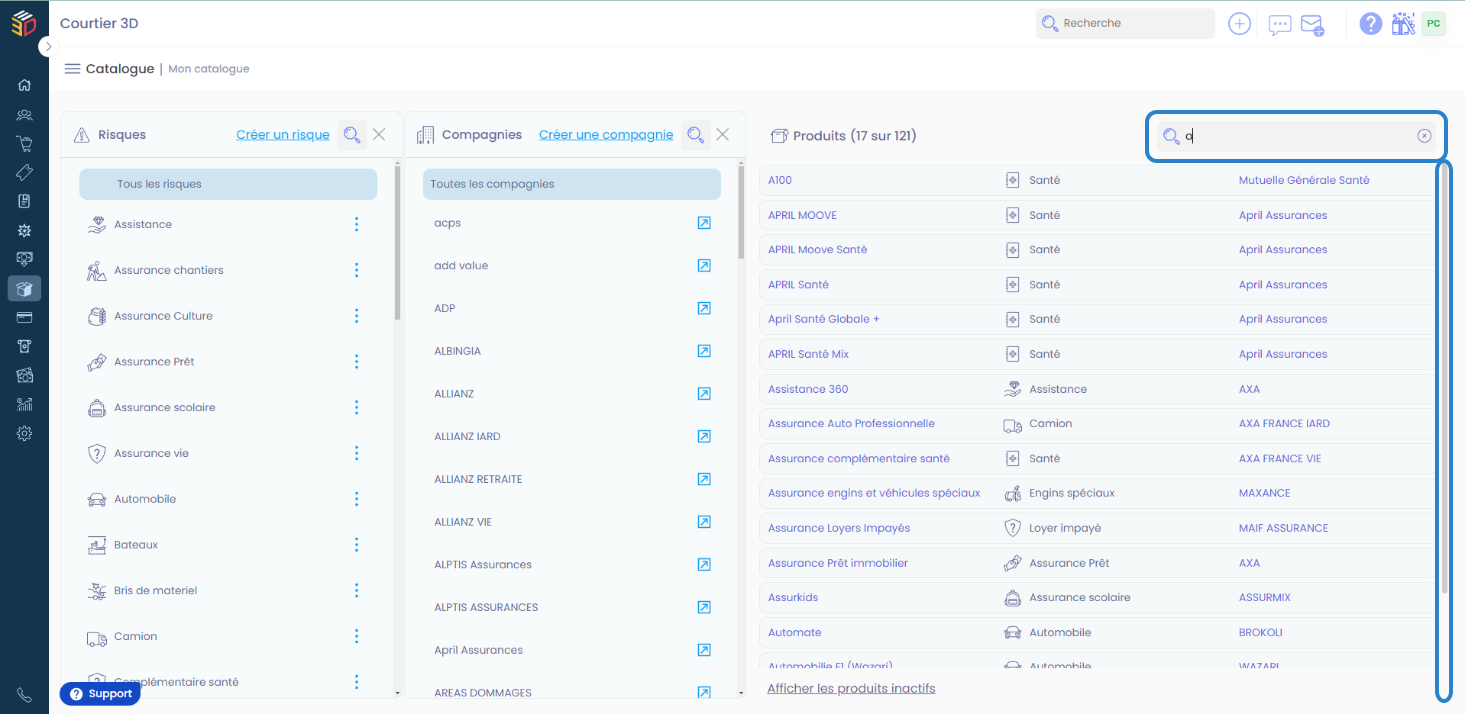Open the ticket icon in the sidebar
The width and height of the screenshot is (1465, 714).
click(24, 172)
